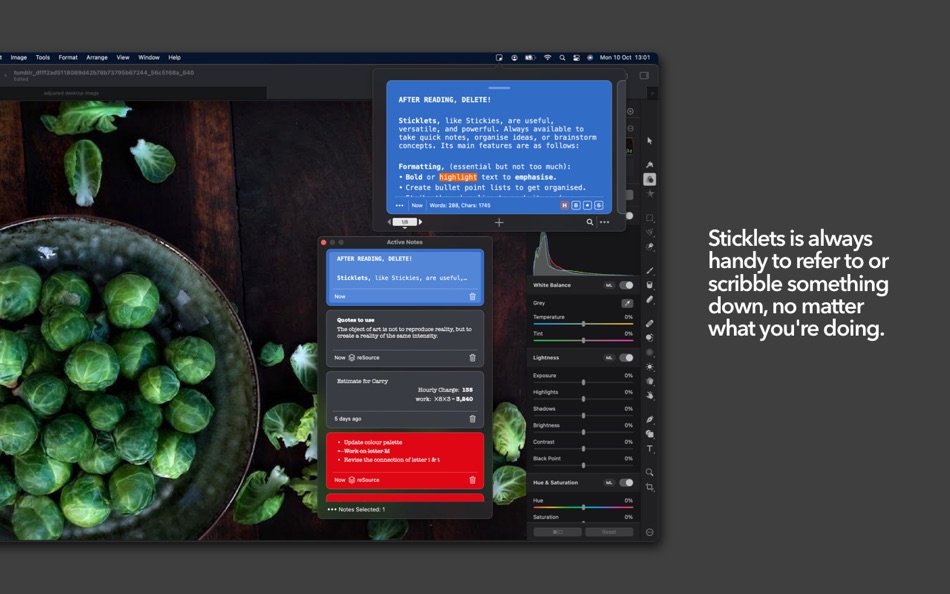Click the Reset button under the adjustments panel

point(609,532)
